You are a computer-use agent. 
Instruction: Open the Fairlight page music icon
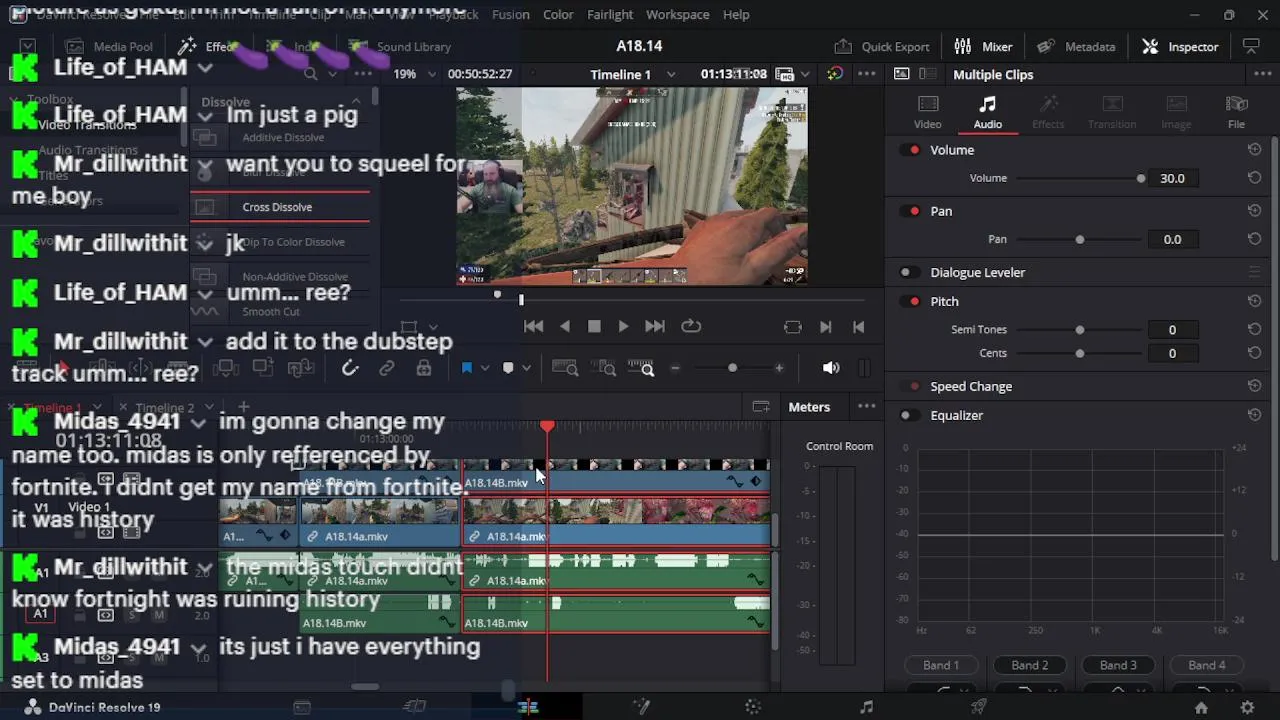pyautogui.click(x=866, y=707)
